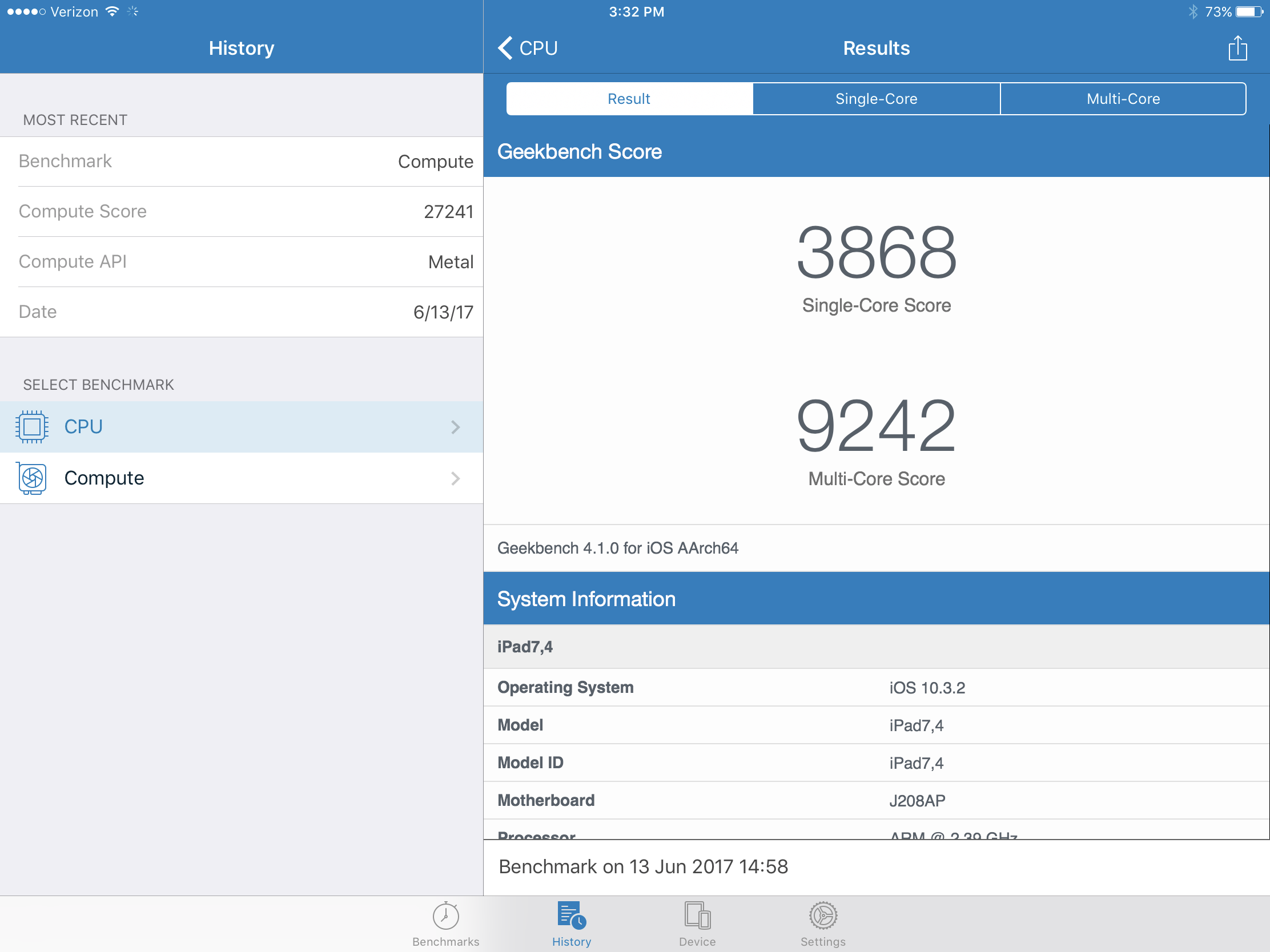Select the History tab icon
The width and height of the screenshot is (1270, 952).
tap(571, 915)
